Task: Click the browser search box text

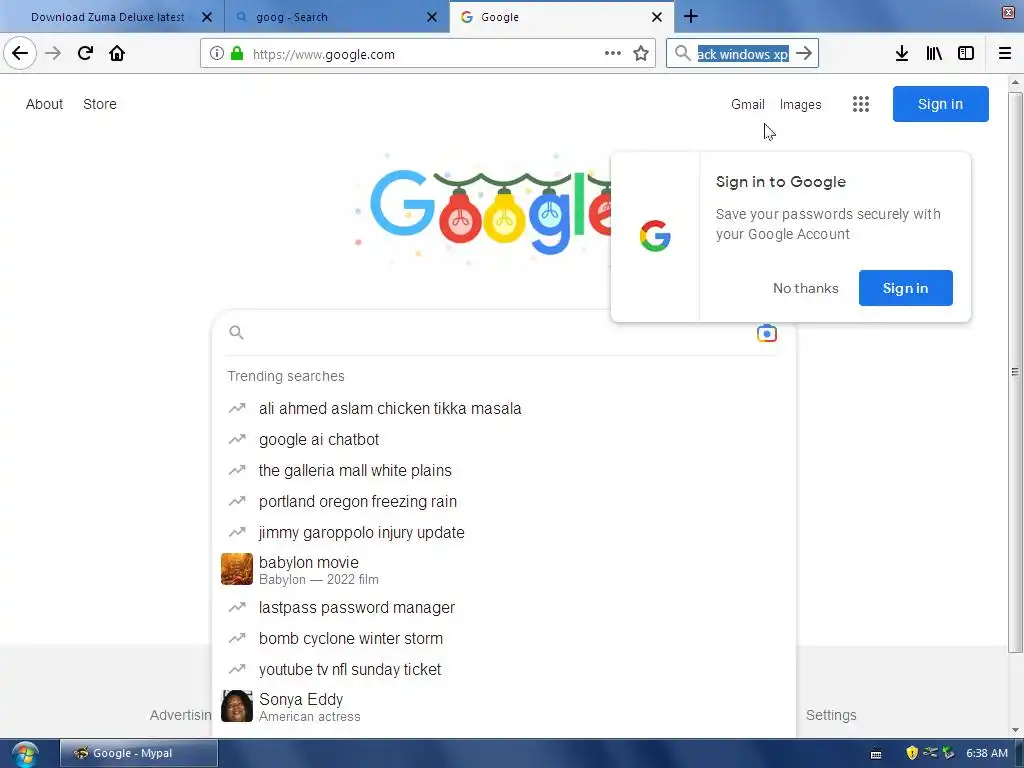Action: [x=743, y=54]
